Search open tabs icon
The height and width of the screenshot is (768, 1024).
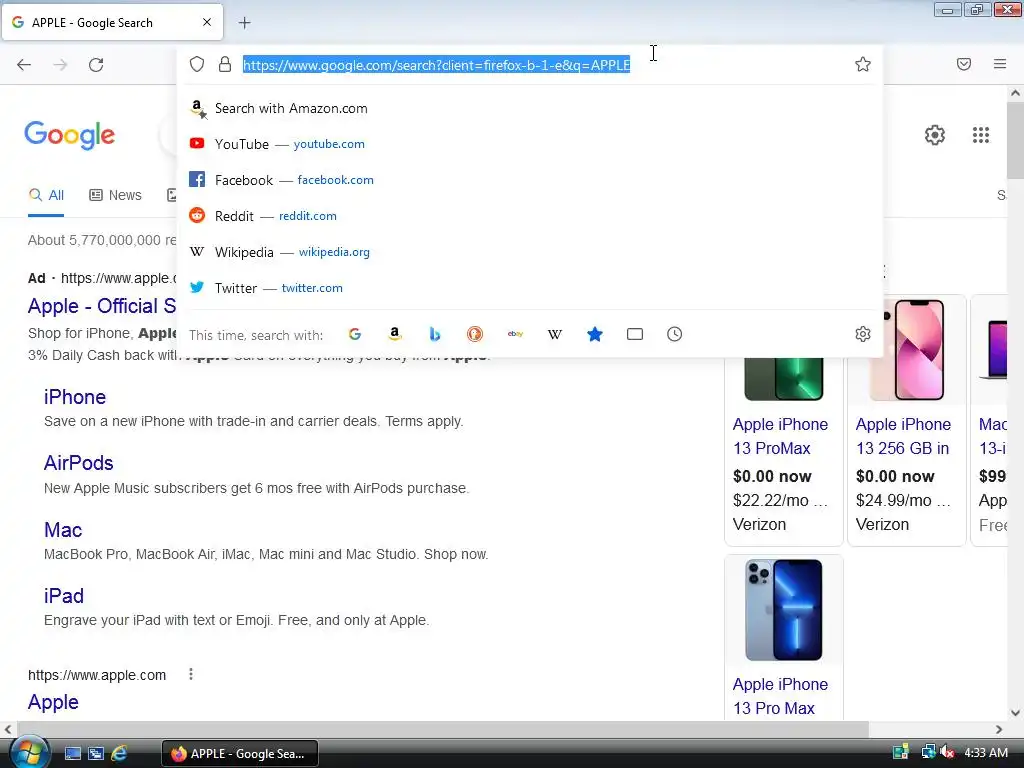(x=635, y=334)
